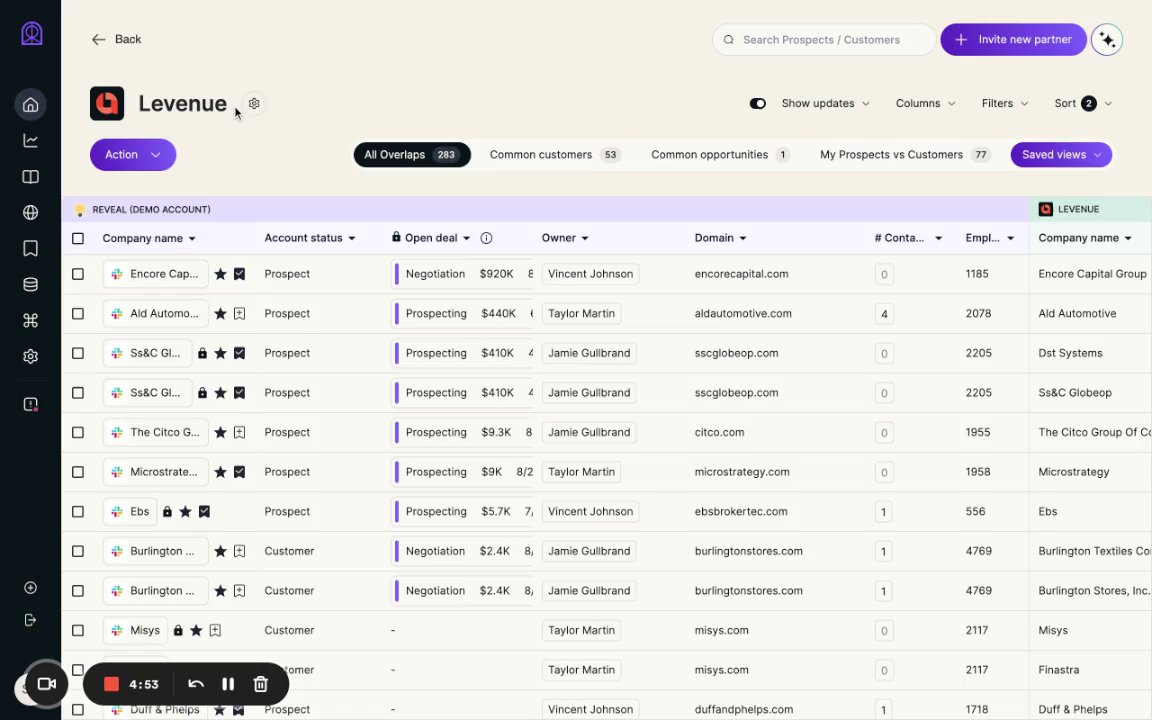Click the Back link
This screenshot has width=1152, height=720.
pos(116,40)
